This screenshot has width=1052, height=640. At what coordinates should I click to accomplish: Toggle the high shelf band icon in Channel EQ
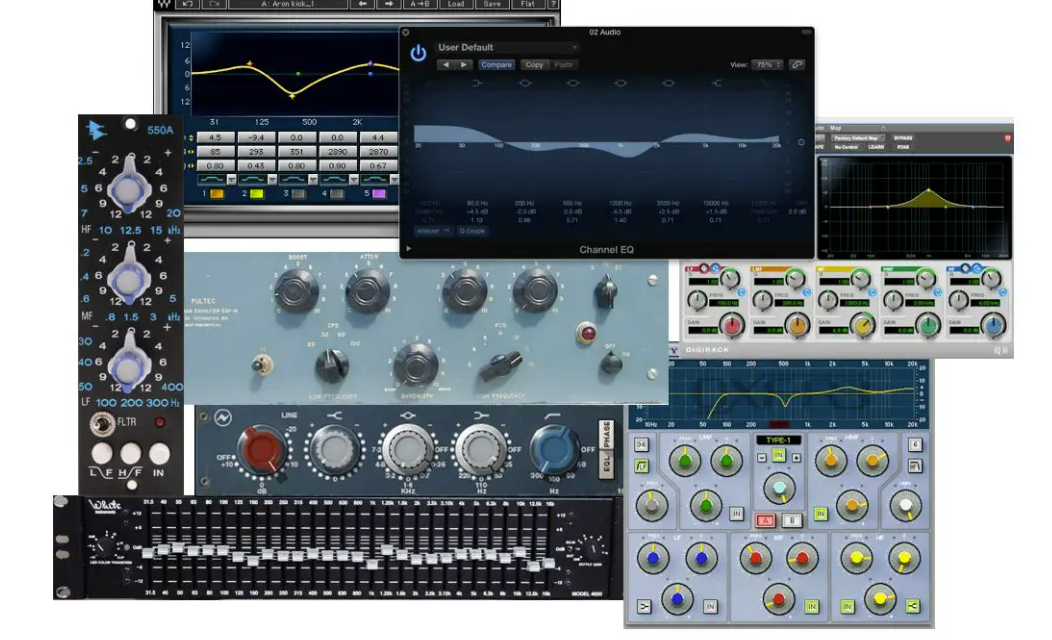click(717, 83)
